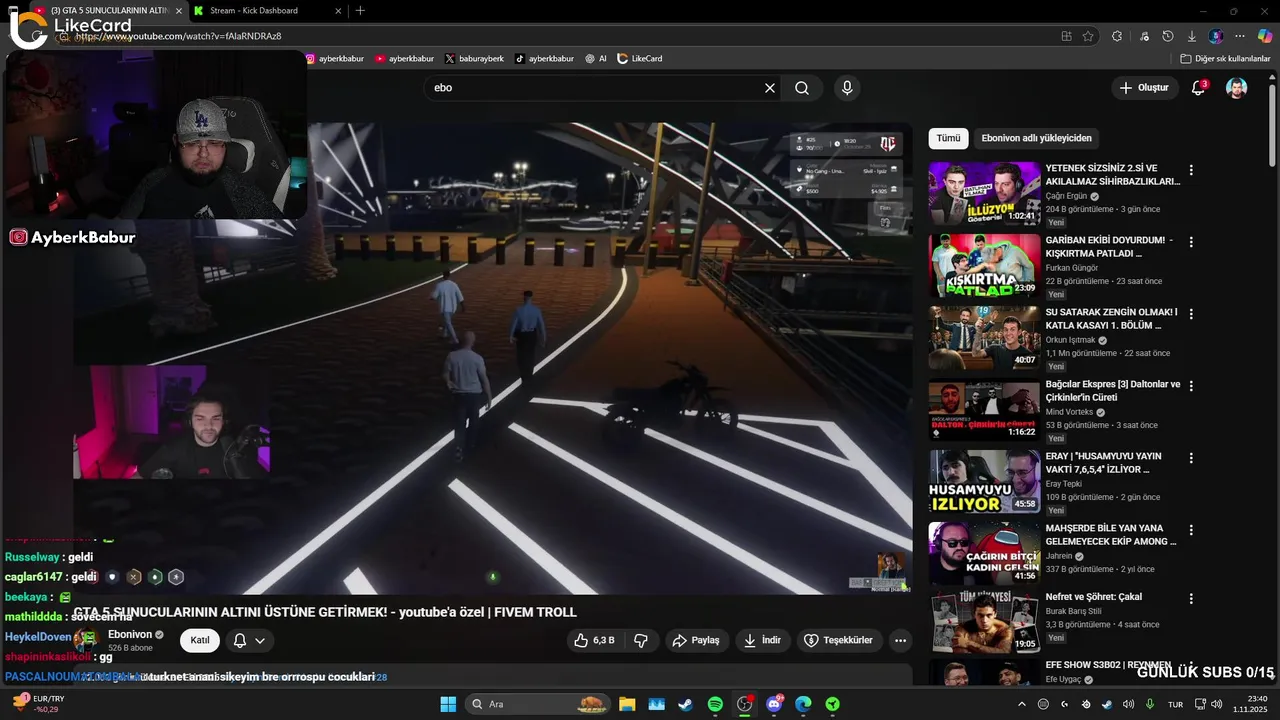Open options for Bağcılar Ekspres video
1280x720 pixels.
1190,386
